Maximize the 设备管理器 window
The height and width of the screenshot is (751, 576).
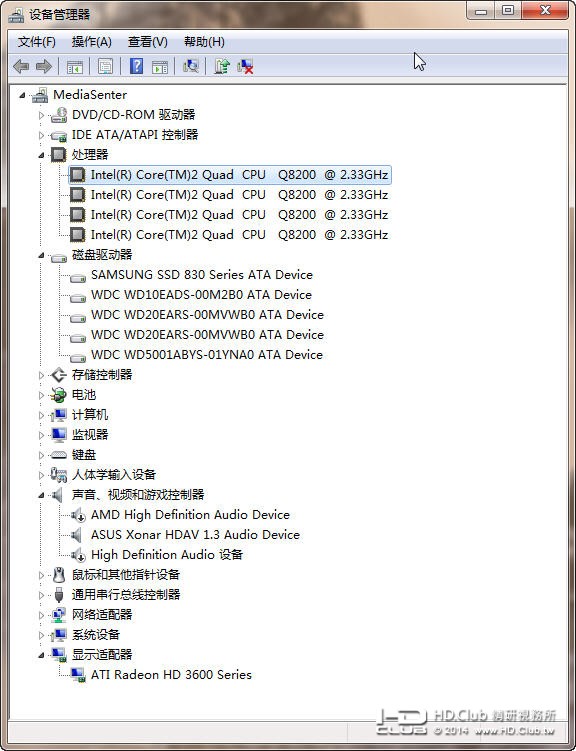point(508,10)
